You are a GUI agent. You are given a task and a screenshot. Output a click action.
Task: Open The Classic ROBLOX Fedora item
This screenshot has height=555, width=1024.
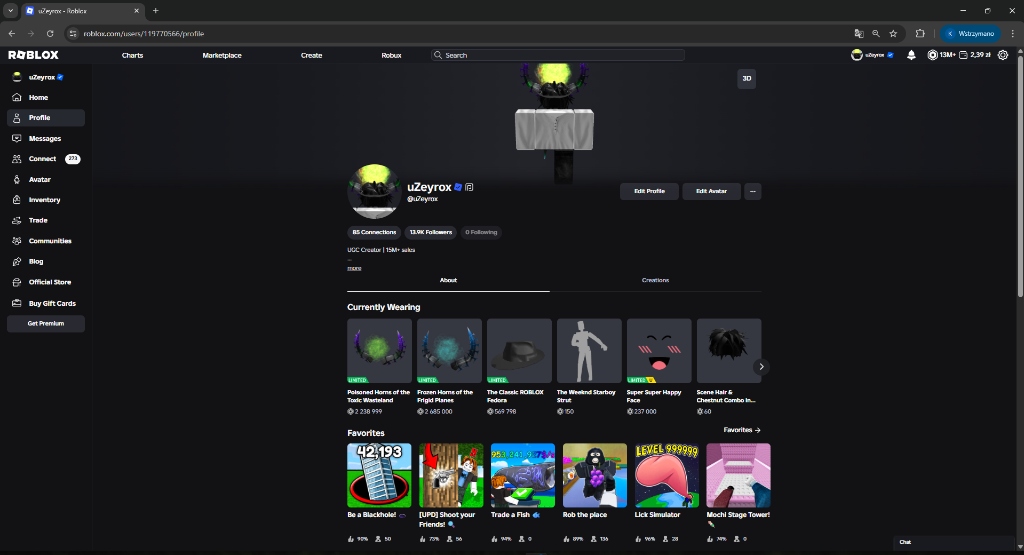point(519,367)
